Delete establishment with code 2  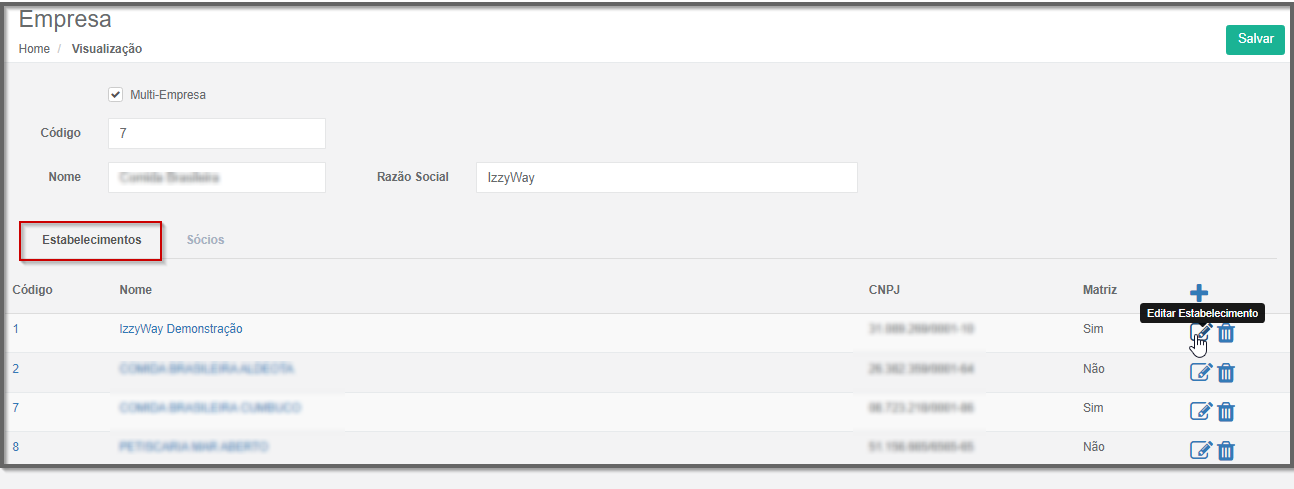tap(1226, 372)
